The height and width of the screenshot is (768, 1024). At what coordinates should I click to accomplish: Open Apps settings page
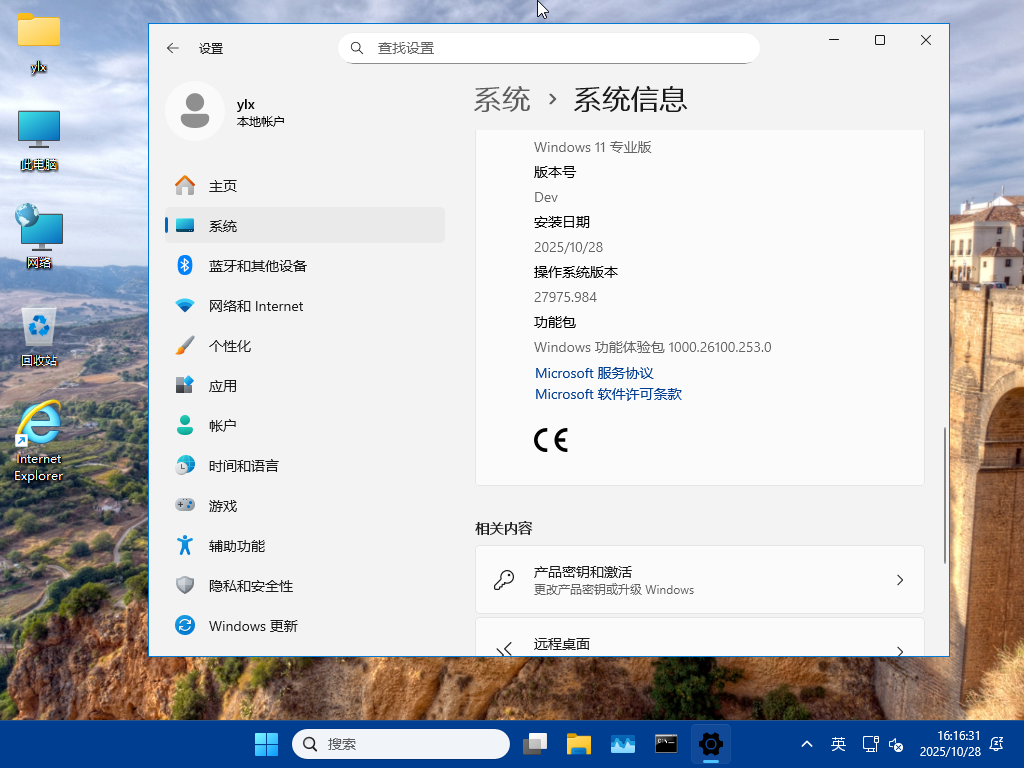click(222, 386)
